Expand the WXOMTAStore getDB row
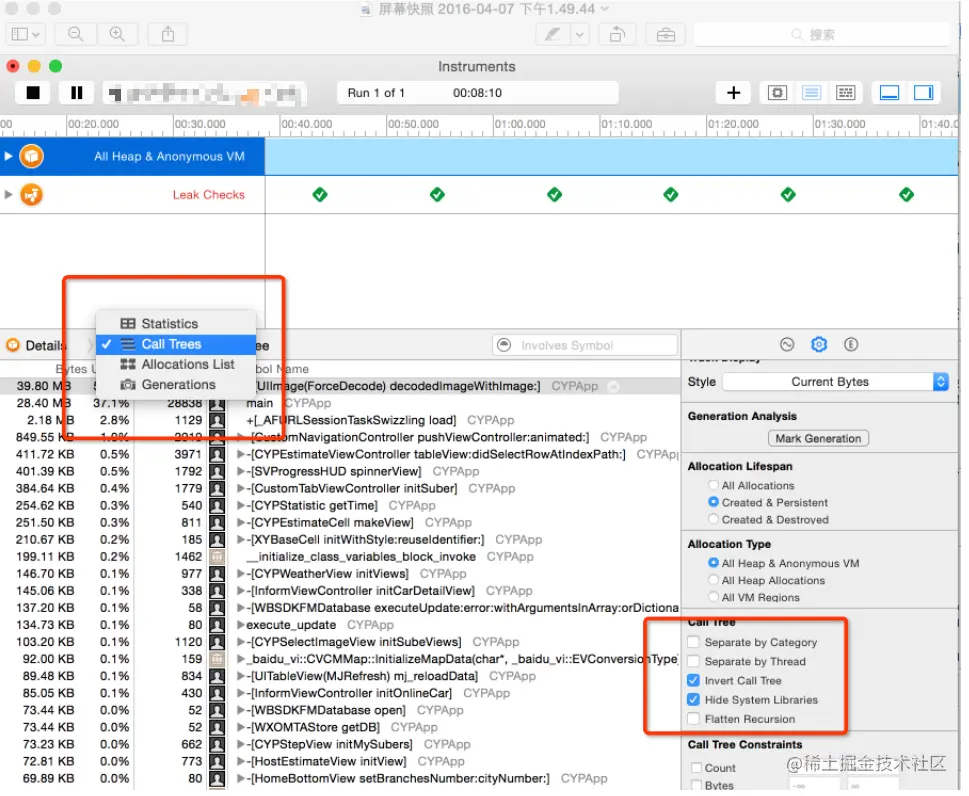The width and height of the screenshot is (969, 796). coord(241,727)
